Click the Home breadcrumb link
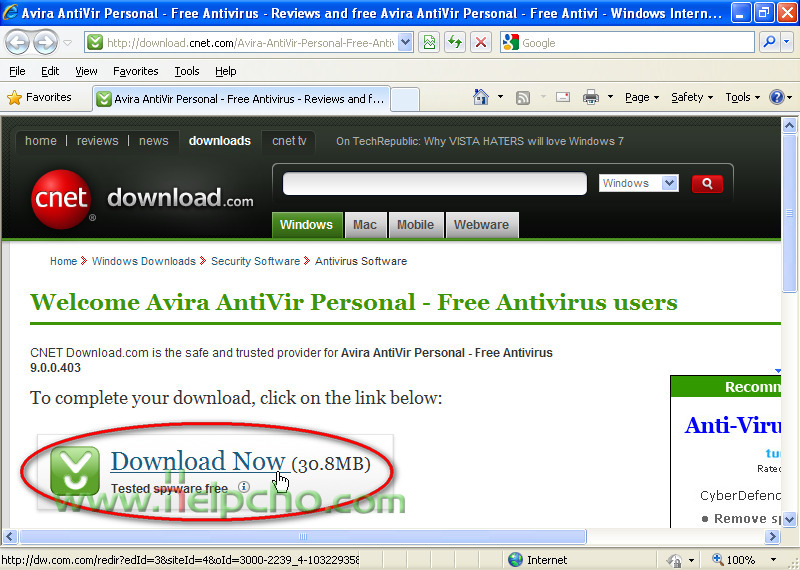This screenshot has width=800, height=570. coord(63,261)
